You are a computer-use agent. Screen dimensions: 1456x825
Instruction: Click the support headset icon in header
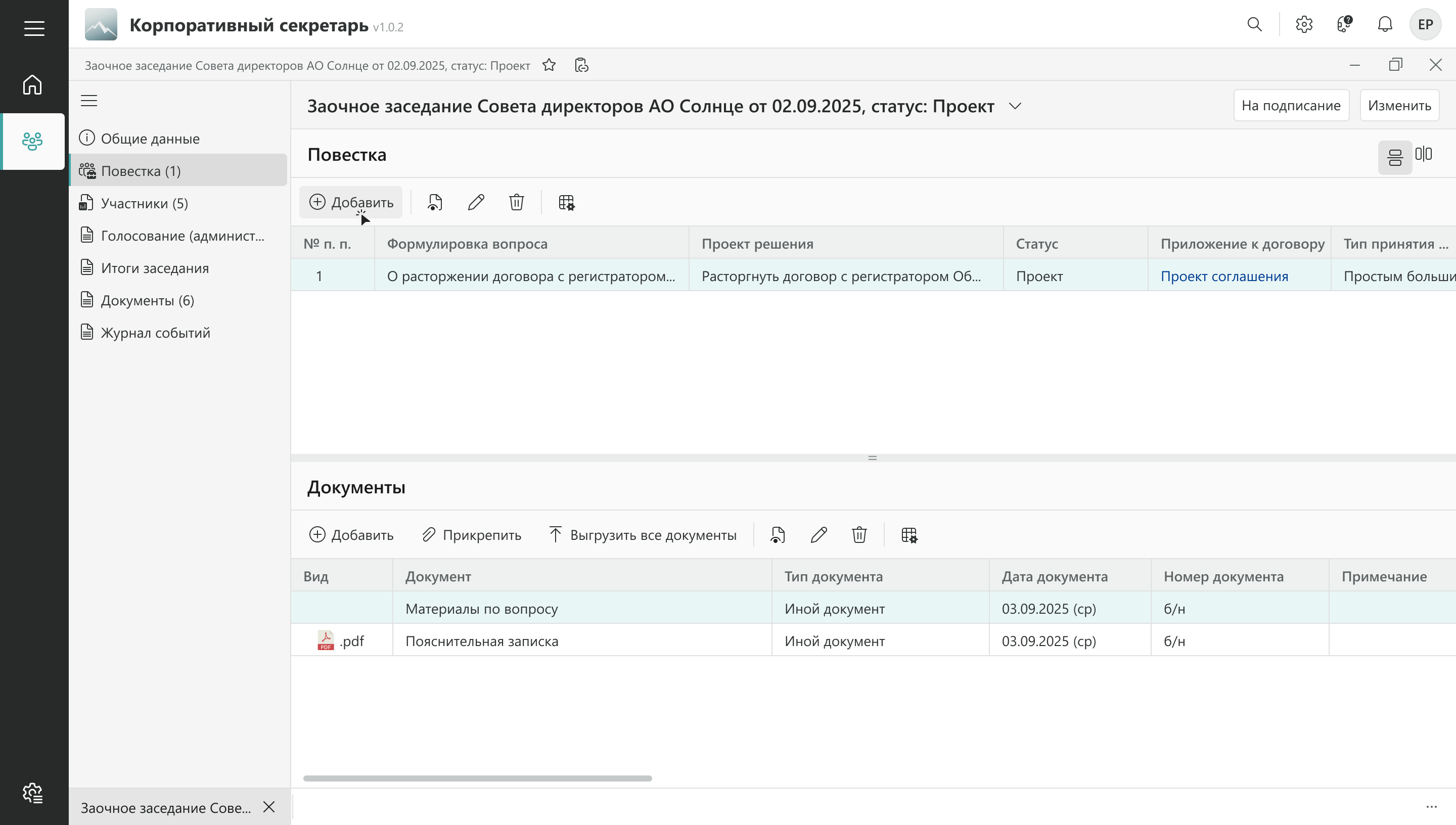point(1344,24)
